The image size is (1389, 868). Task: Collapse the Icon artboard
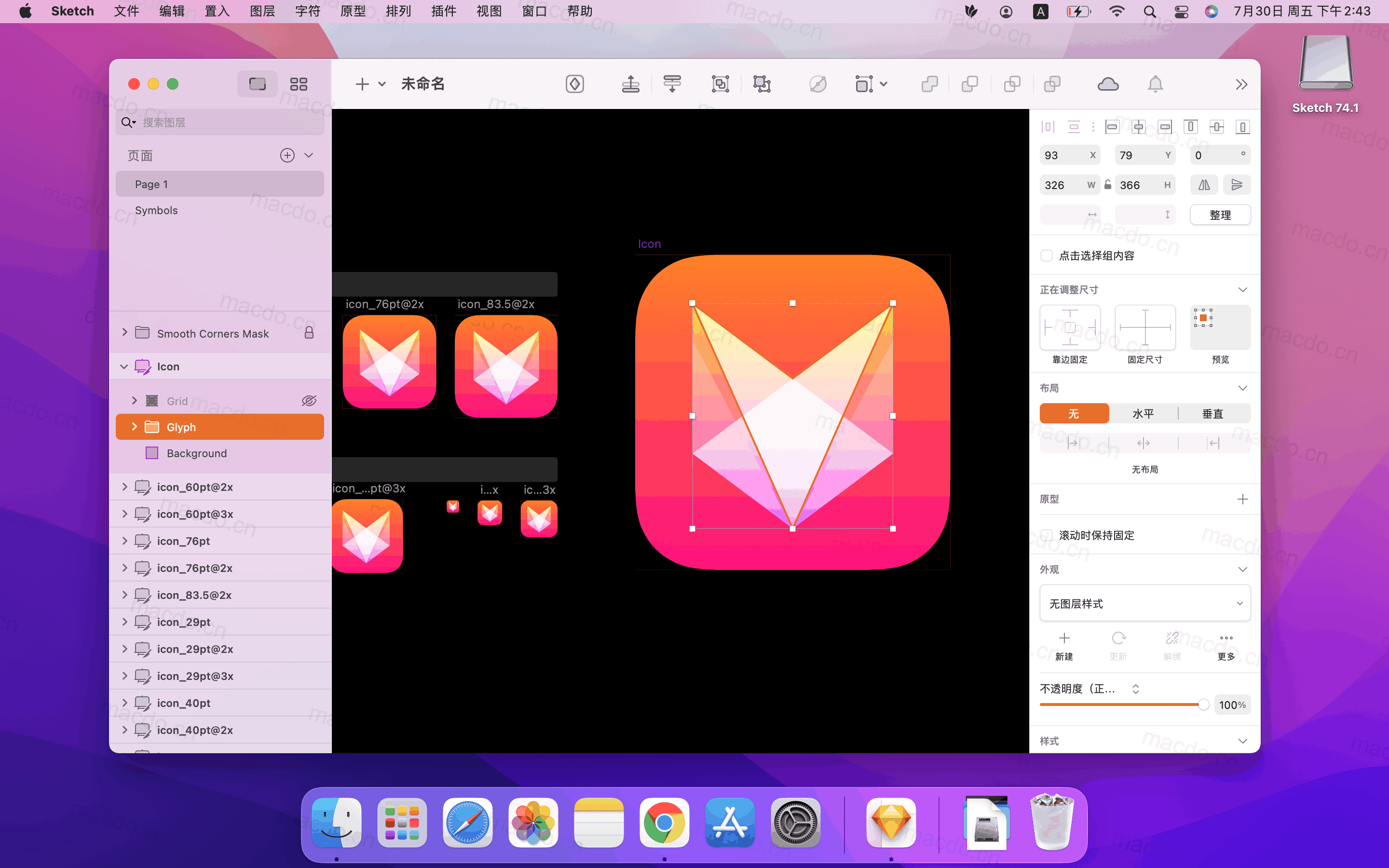tap(124, 366)
